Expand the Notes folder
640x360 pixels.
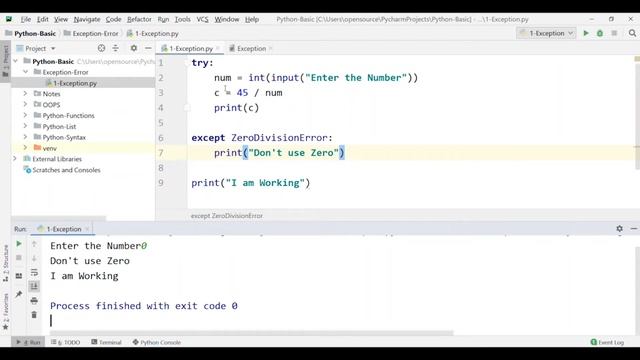pyautogui.click(x=25, y=93)
